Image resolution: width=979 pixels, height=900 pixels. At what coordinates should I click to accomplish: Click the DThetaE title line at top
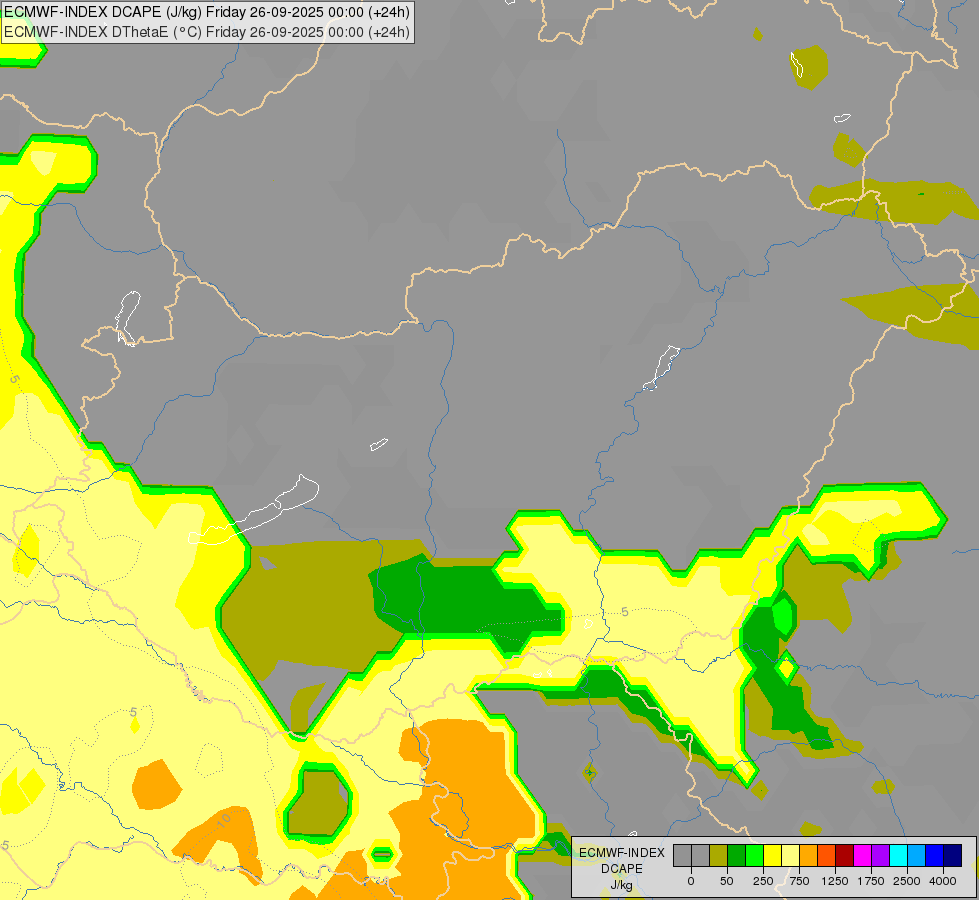[x=207, y=31]
